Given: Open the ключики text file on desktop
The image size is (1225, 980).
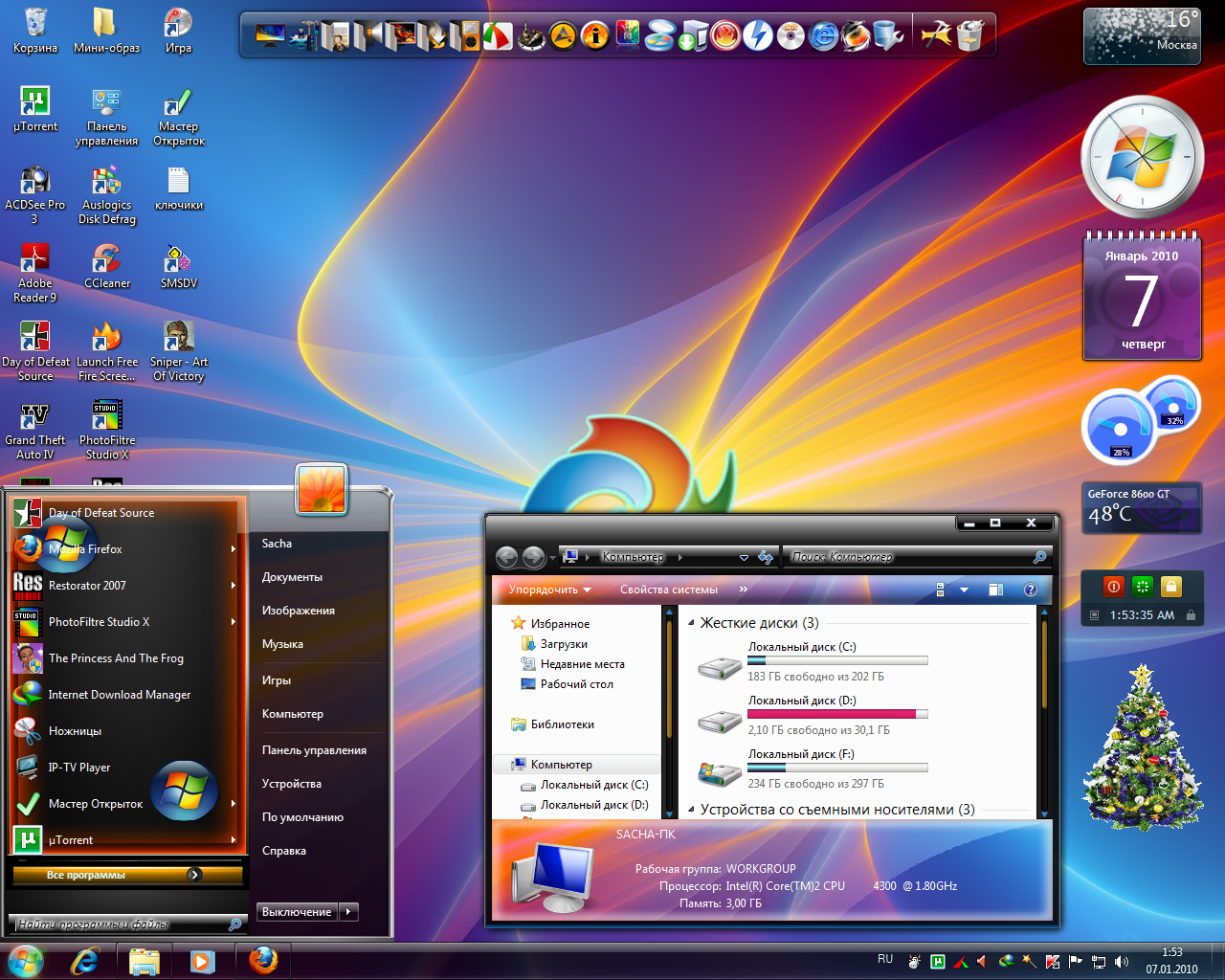Looking at the screenshot, I should pyautogui.click(x=179, y=188).
